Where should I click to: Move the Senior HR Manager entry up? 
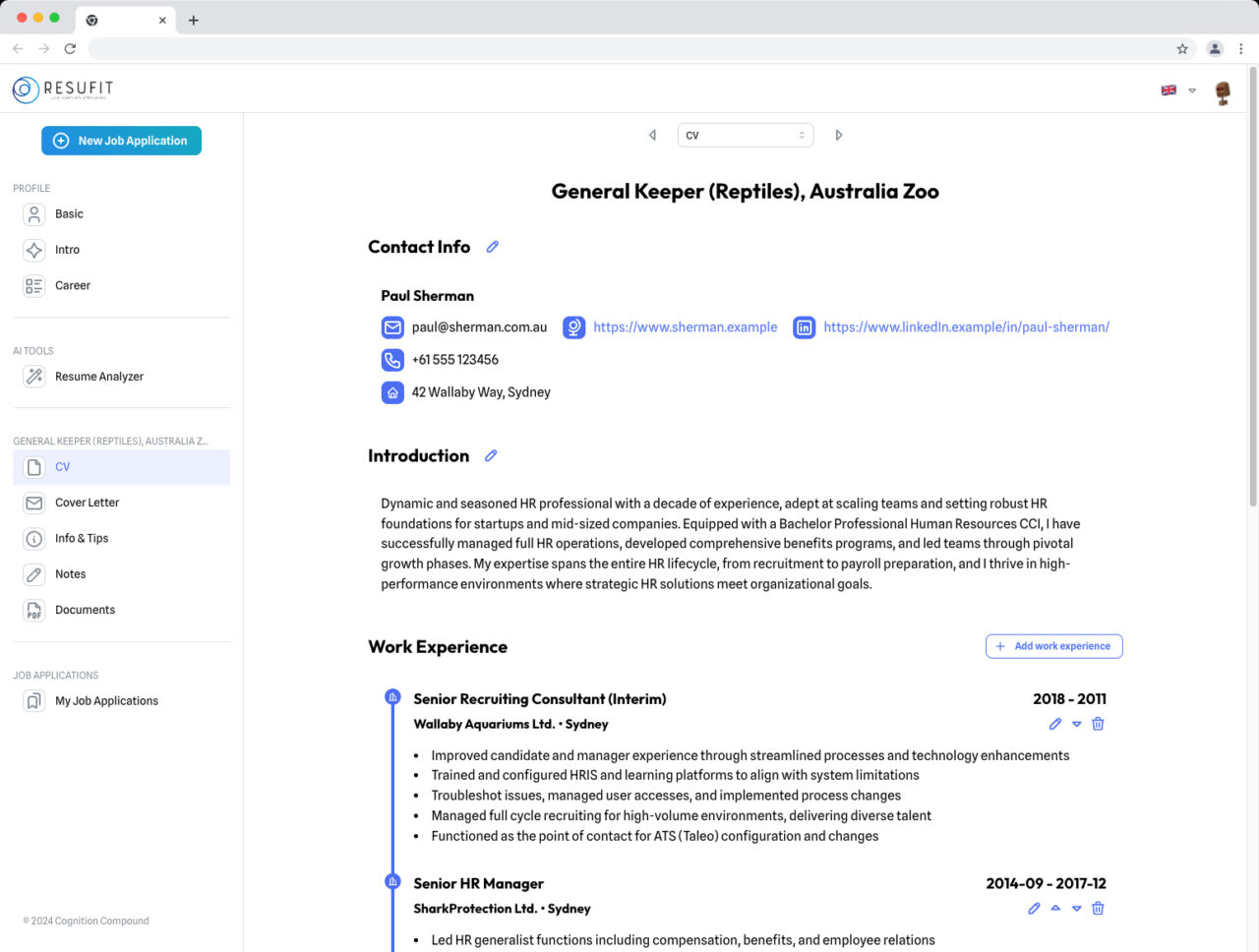pos(1054,908)
